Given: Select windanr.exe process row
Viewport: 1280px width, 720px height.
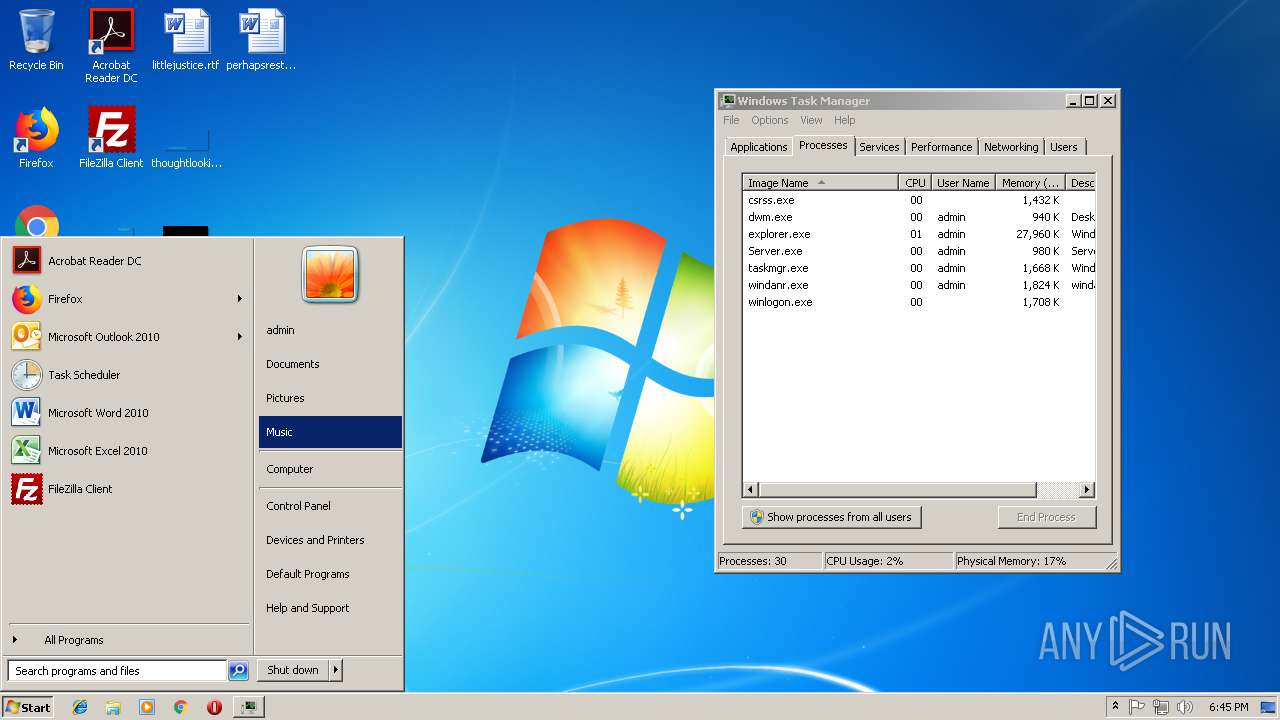Looking at the screenshot, I should [919, 285].
